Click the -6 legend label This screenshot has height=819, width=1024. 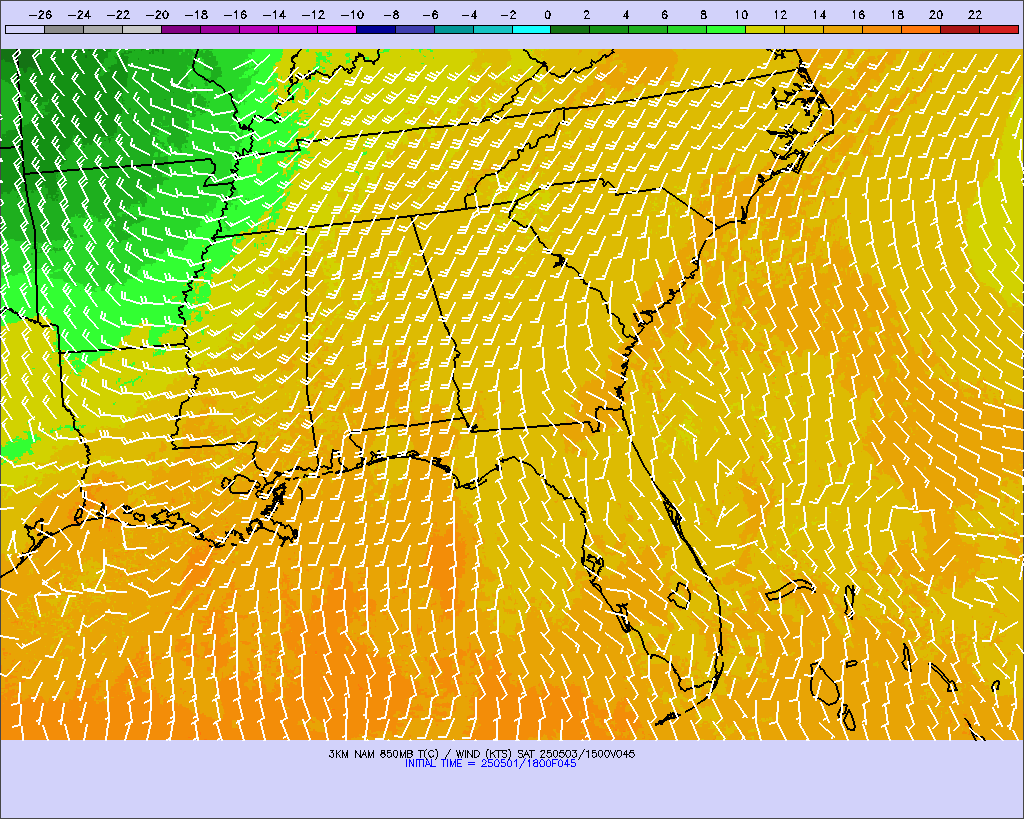tap(430, 15)
